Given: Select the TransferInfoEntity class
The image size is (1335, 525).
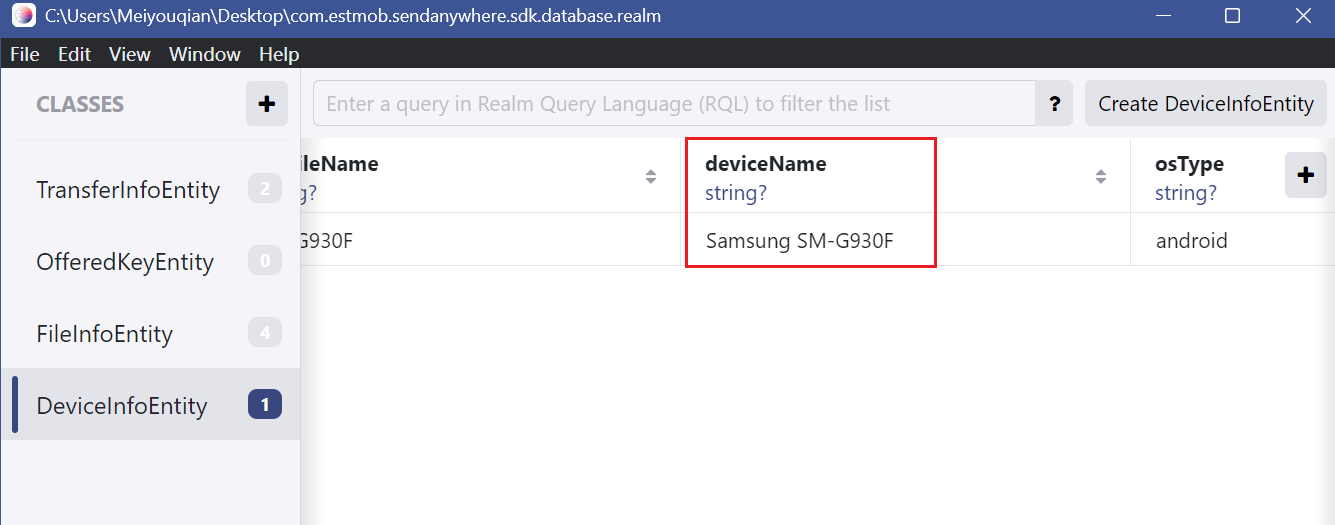Looking at the screenshot, I should [x=128, y=190].
